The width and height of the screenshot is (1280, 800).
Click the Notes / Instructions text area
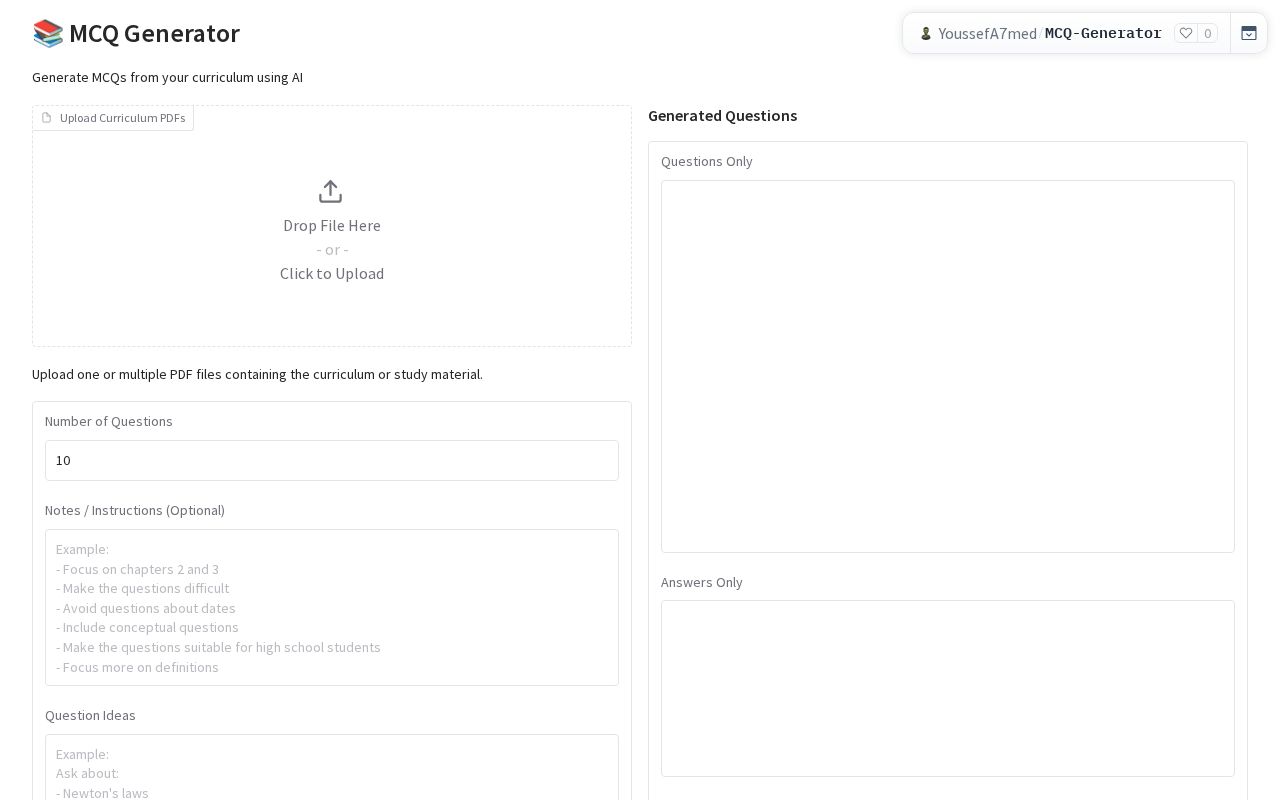pyautogui.click(x=332, y=607)
